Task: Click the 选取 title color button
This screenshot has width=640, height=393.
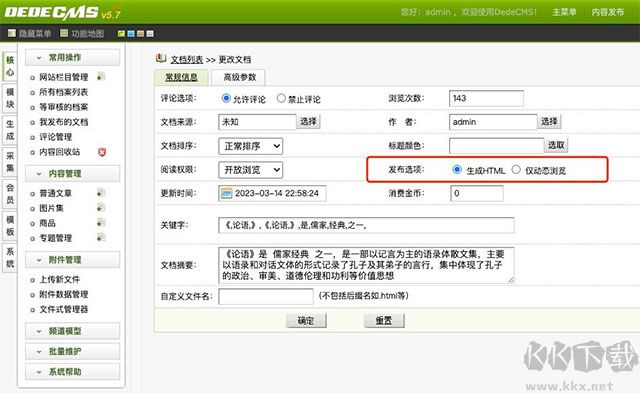Action: (x=556, y=145)
